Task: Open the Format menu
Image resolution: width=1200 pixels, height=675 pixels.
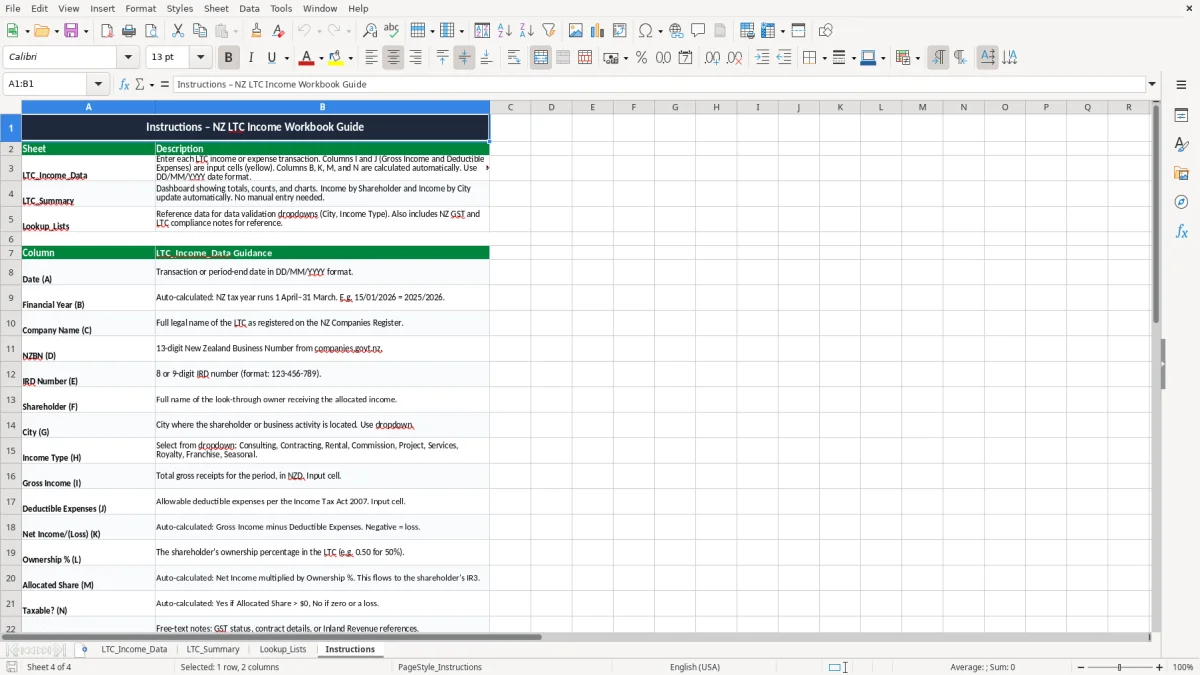Action: coord(141,8)
